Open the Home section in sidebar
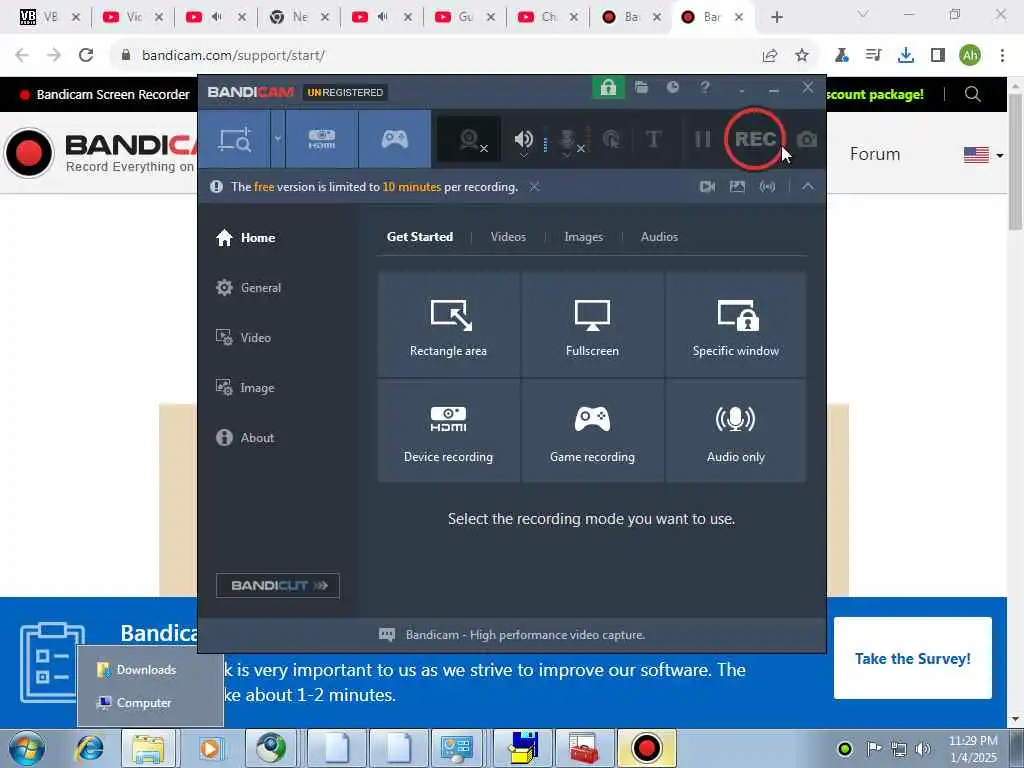This screenshot has height=768, width=1024. [246, 238]
